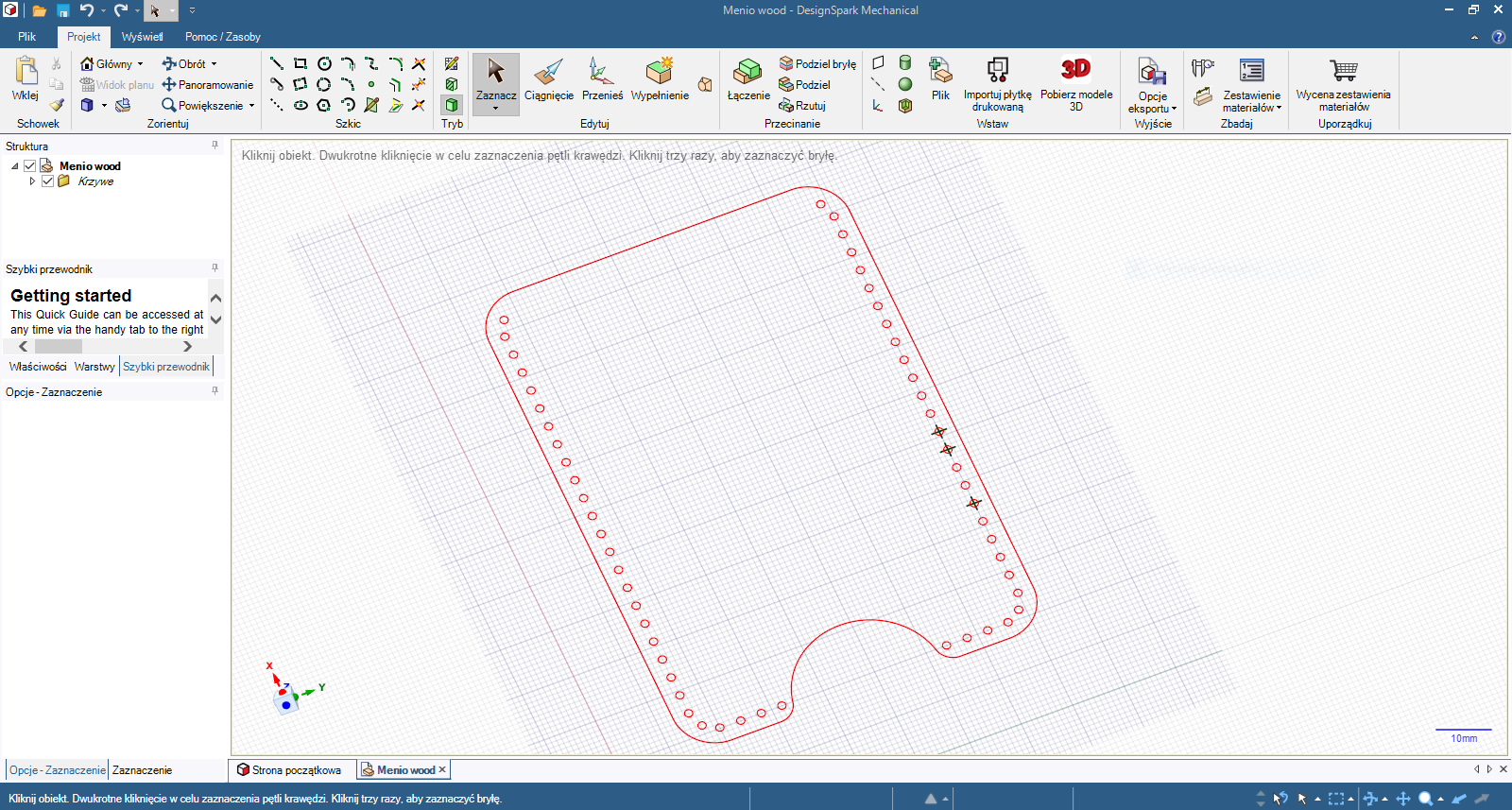Click the measure calipers icon in Zbadaj
The width and height of the screenshot is (1512, 810).
point(1202,68)
